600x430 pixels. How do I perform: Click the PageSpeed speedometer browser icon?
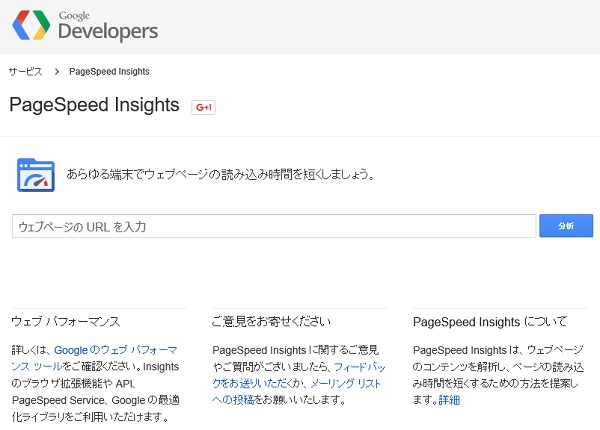36,175
